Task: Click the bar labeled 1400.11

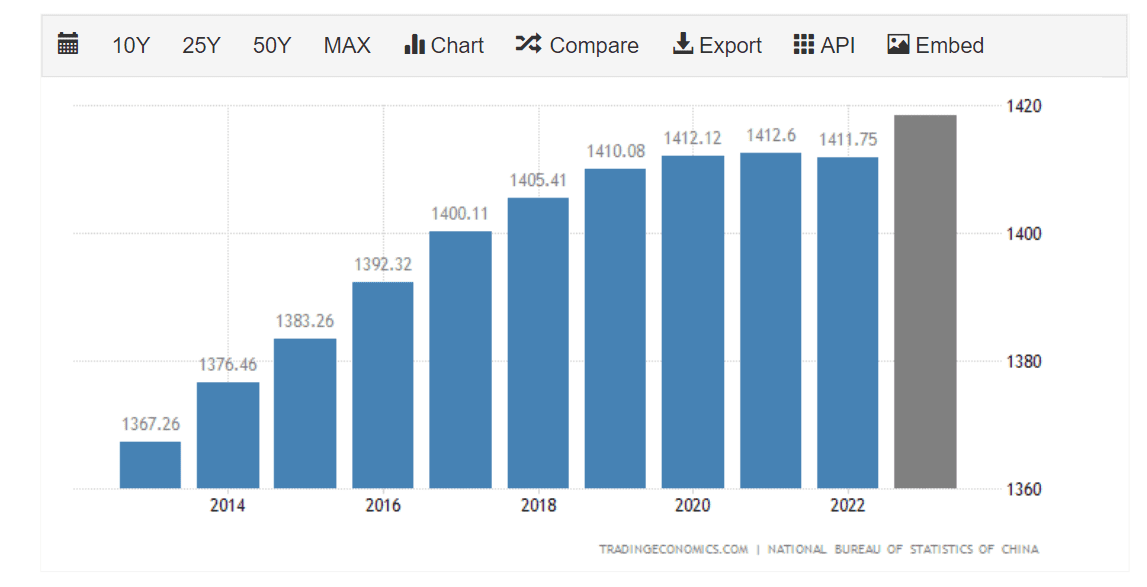Action: coord(460,359)
